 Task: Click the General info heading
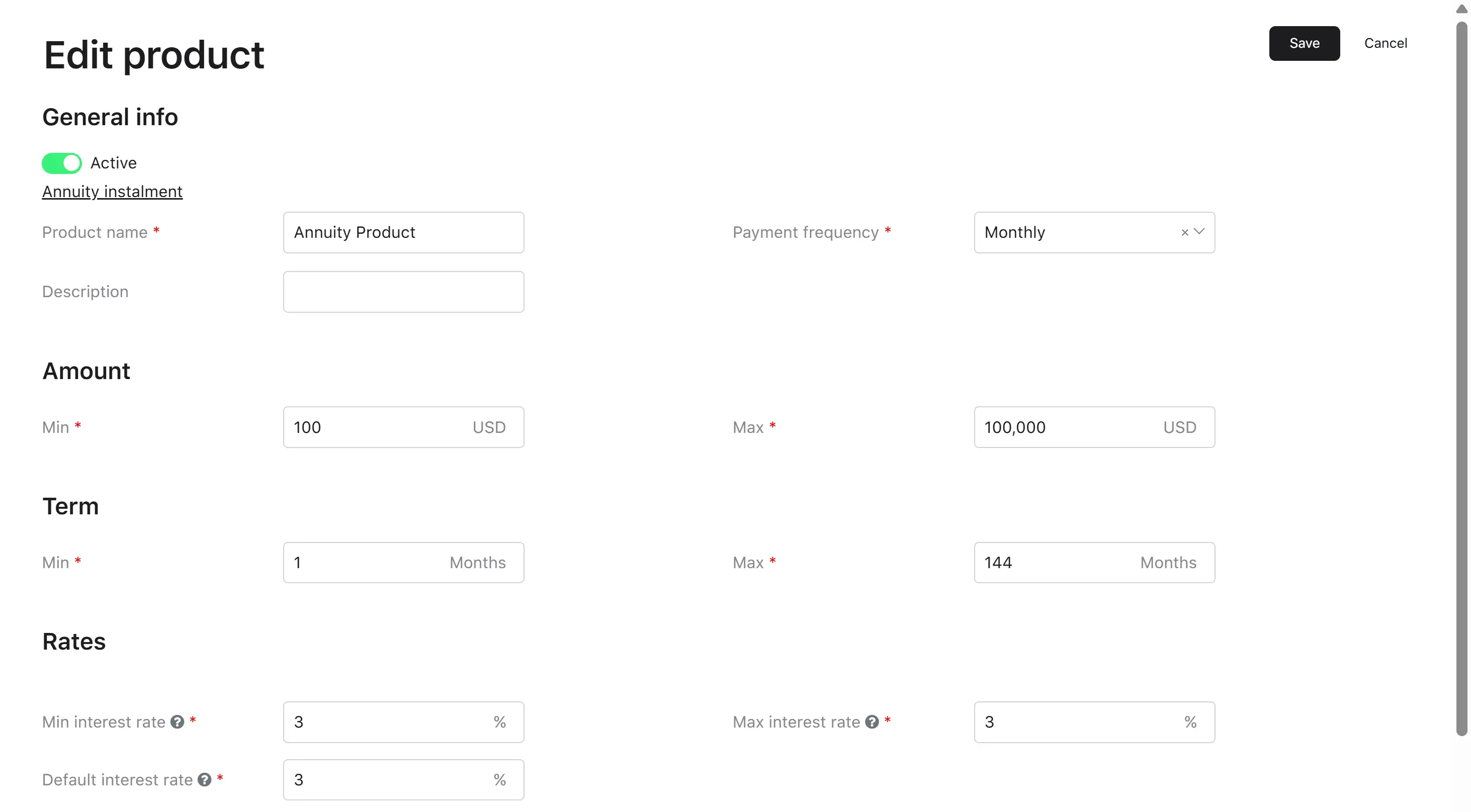110,117
